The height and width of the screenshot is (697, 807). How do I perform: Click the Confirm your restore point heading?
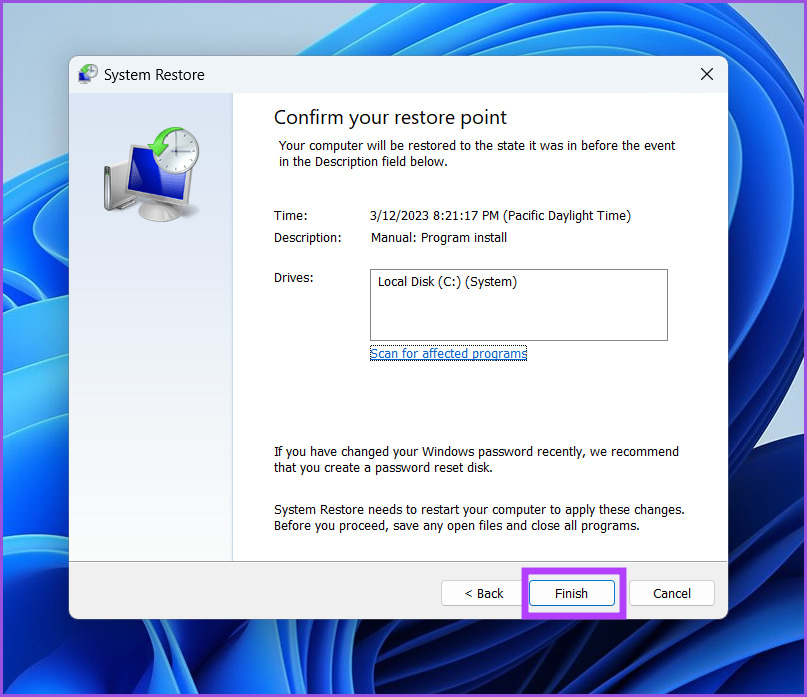(390, 117)
